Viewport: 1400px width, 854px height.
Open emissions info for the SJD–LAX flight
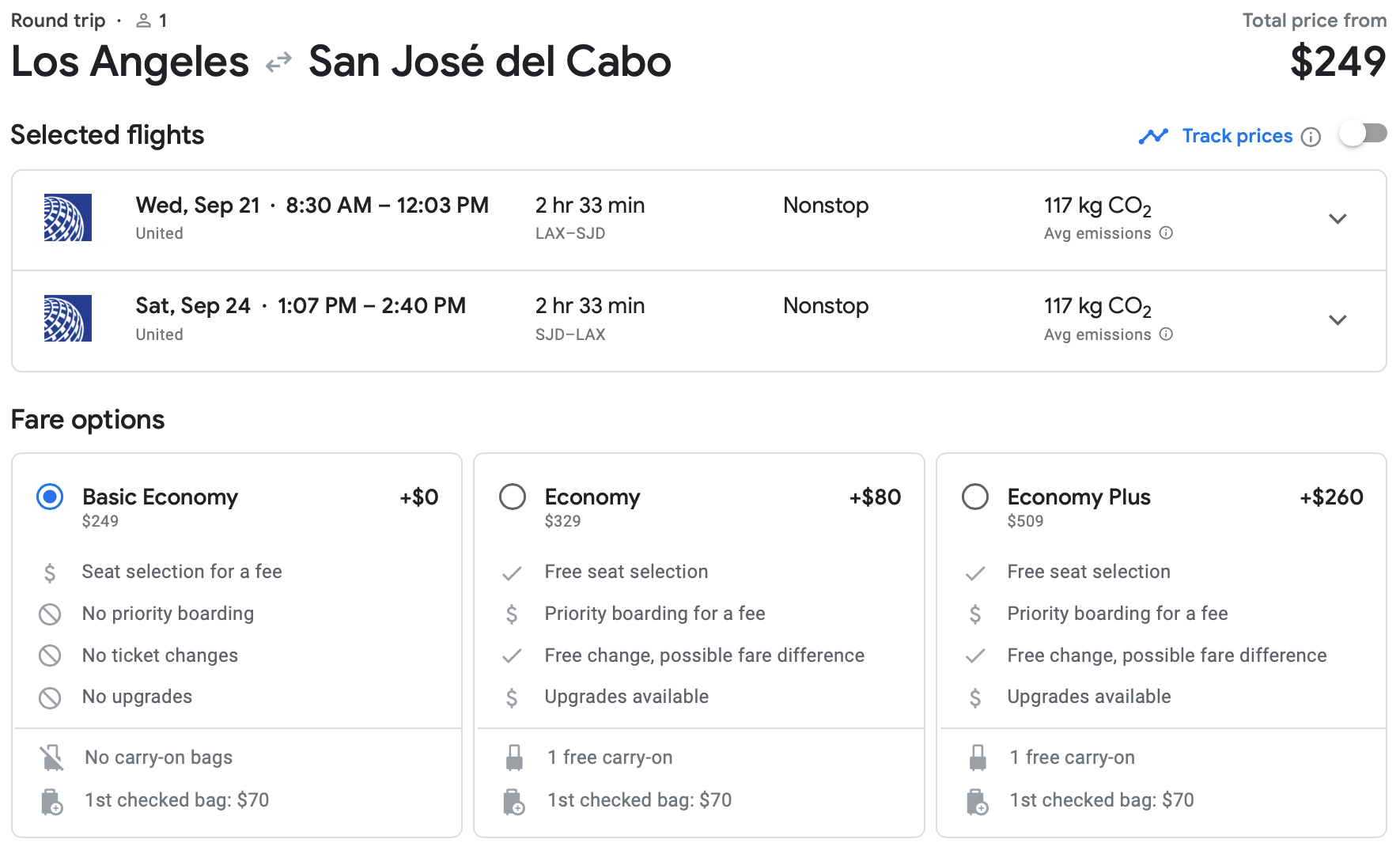point(1166,334)
